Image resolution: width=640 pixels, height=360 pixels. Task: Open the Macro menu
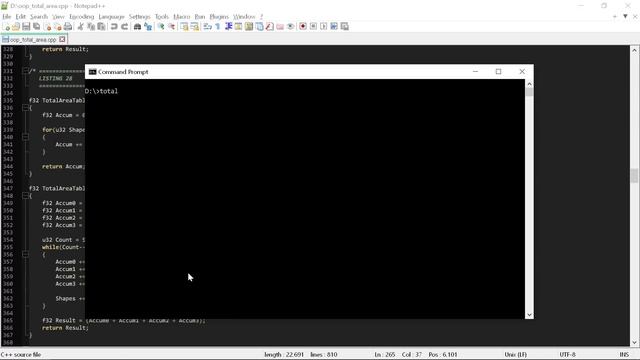[182, 17]
